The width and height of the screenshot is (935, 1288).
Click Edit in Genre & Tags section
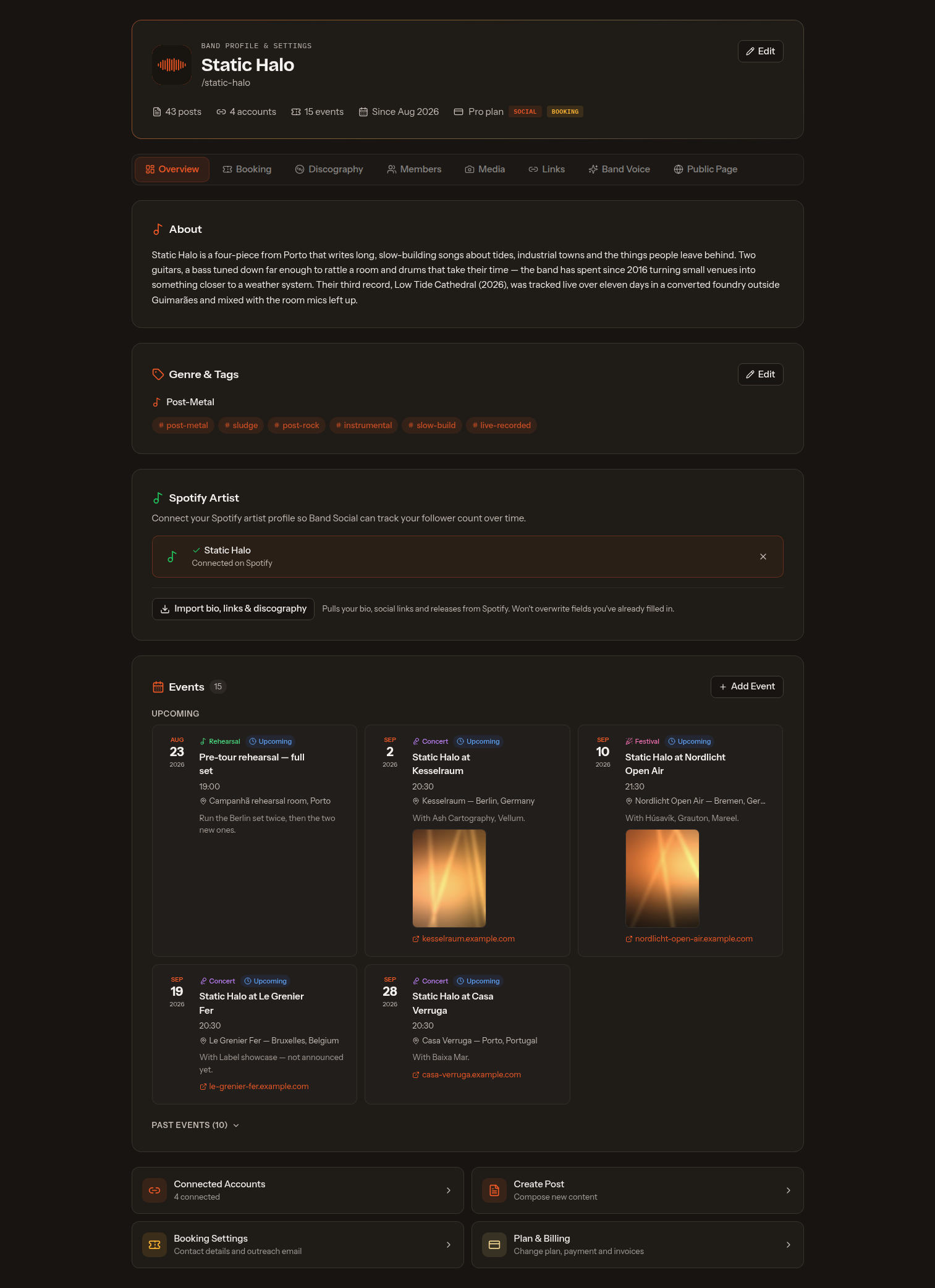(x=761, y=374)
